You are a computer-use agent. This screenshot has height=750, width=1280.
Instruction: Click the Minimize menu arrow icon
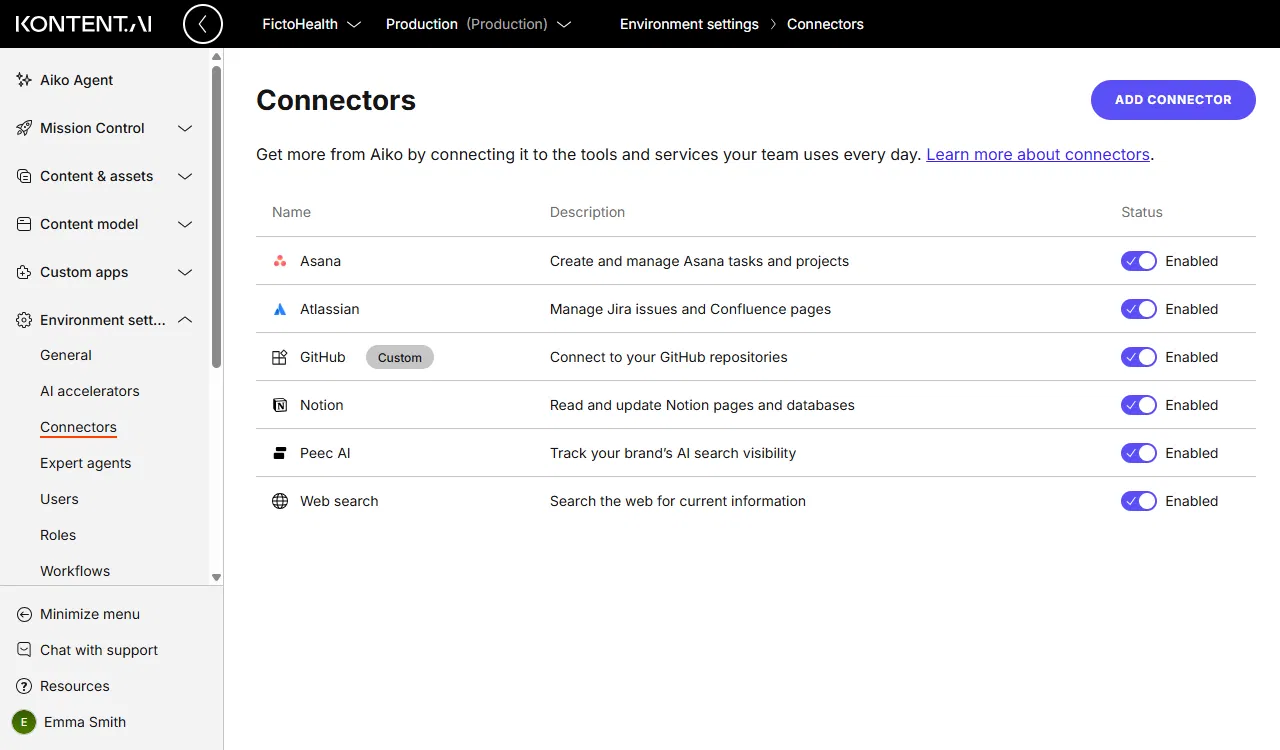[24, 614]
